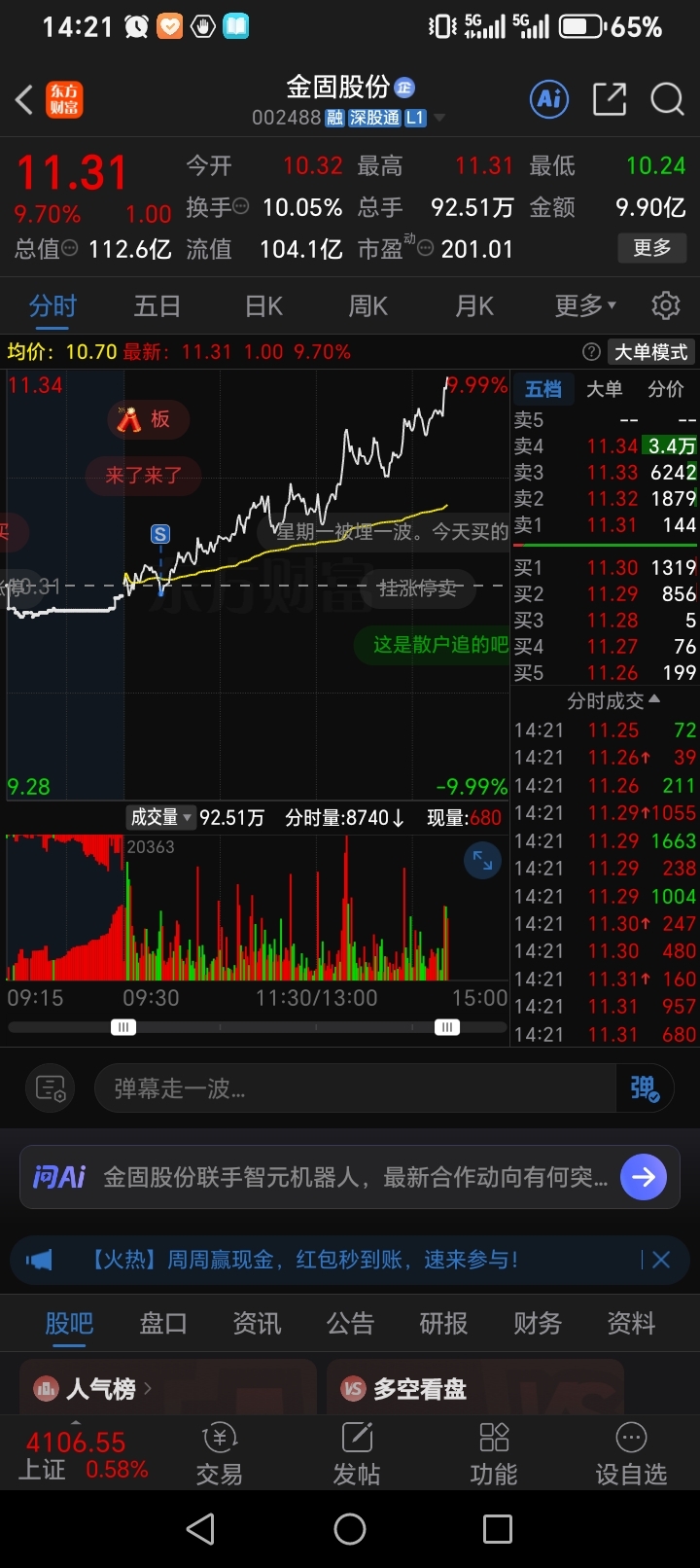Tap Android back navigation button
The width and height of the screenshot is (700, 1568).
click(200, 1529)
